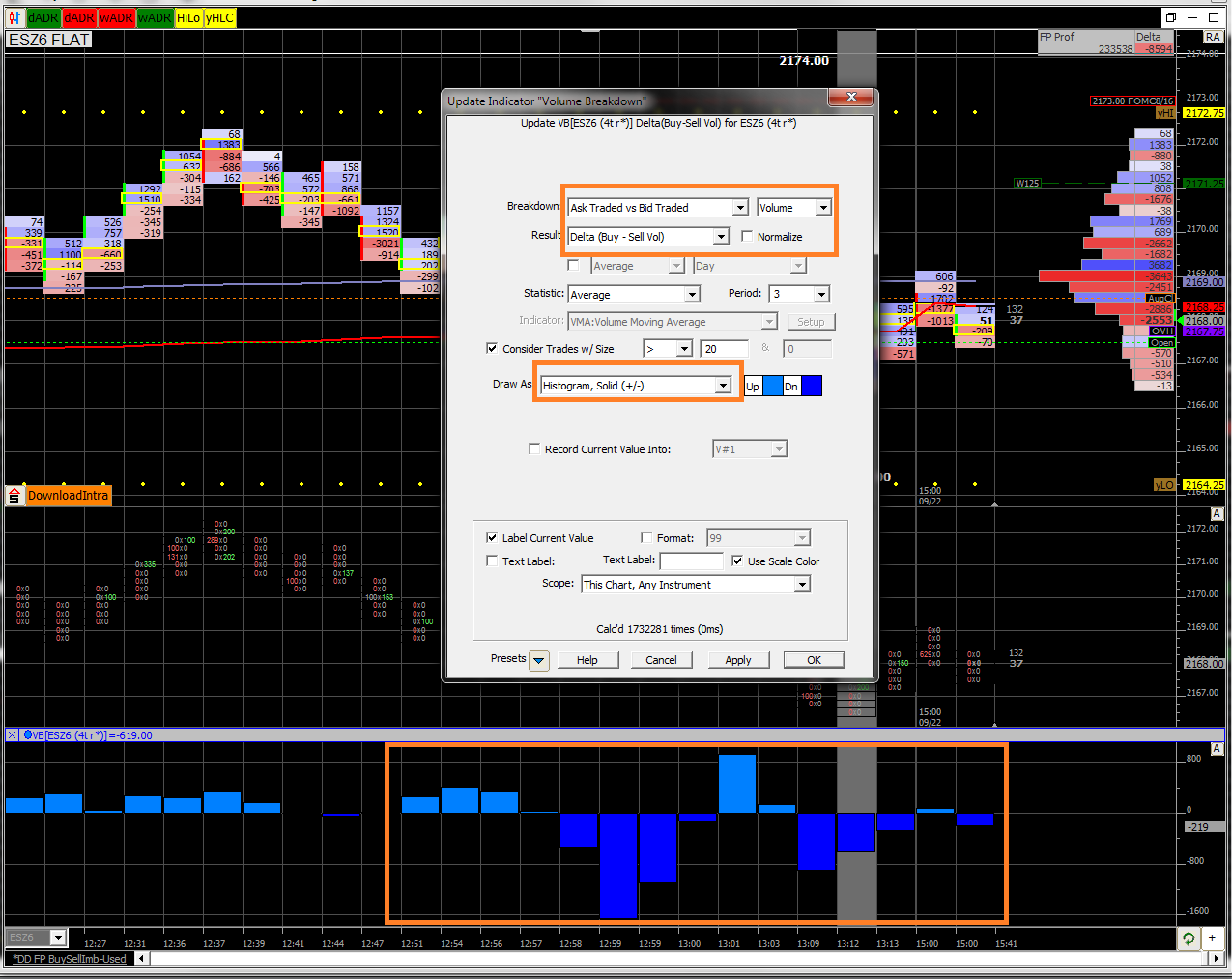Select the DD FP BuySellImb-Used tab
1232x979 pixels.
pyautogui.click(x=70, y=959)
